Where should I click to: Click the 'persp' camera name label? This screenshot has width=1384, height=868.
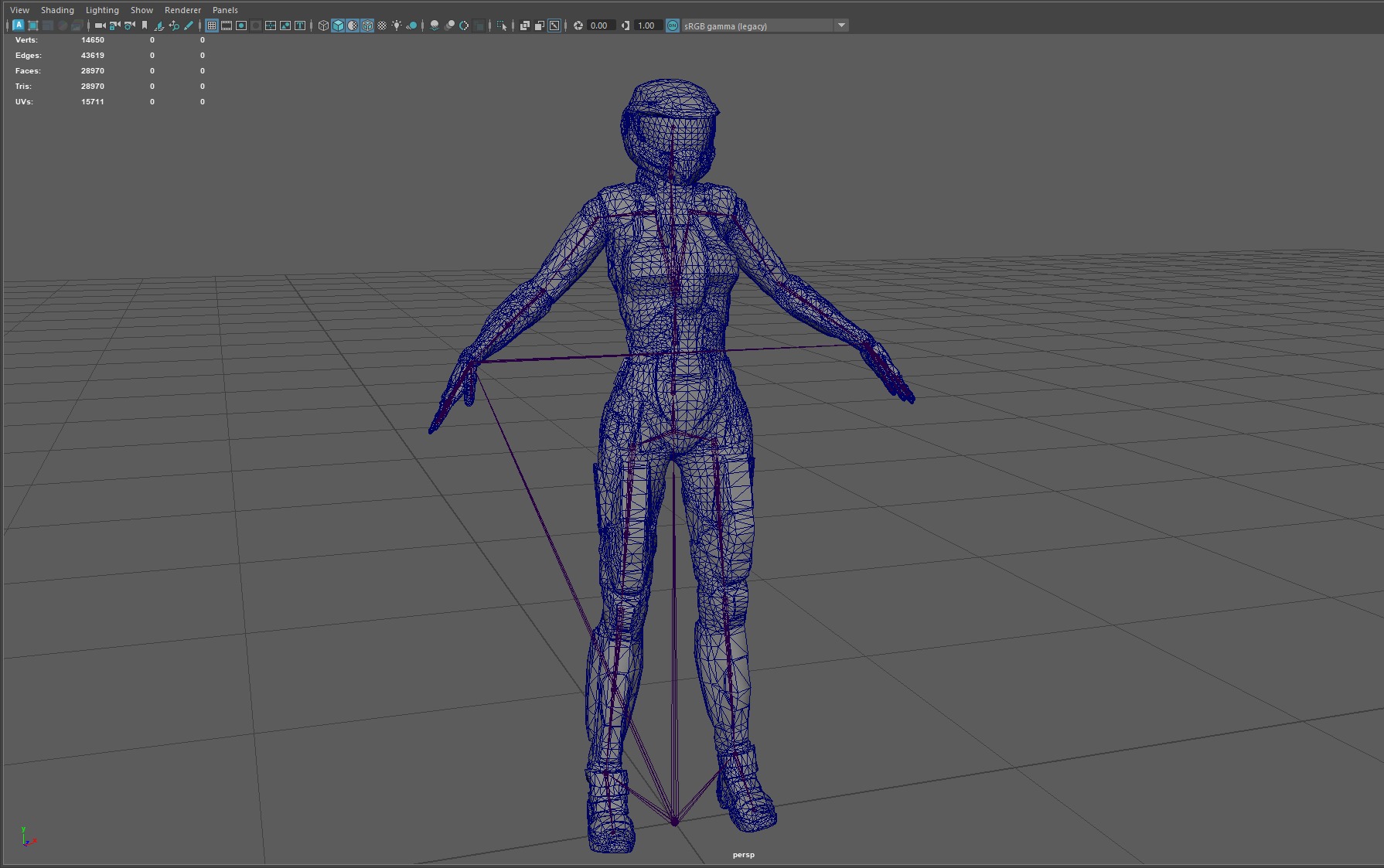coord(743,855)
